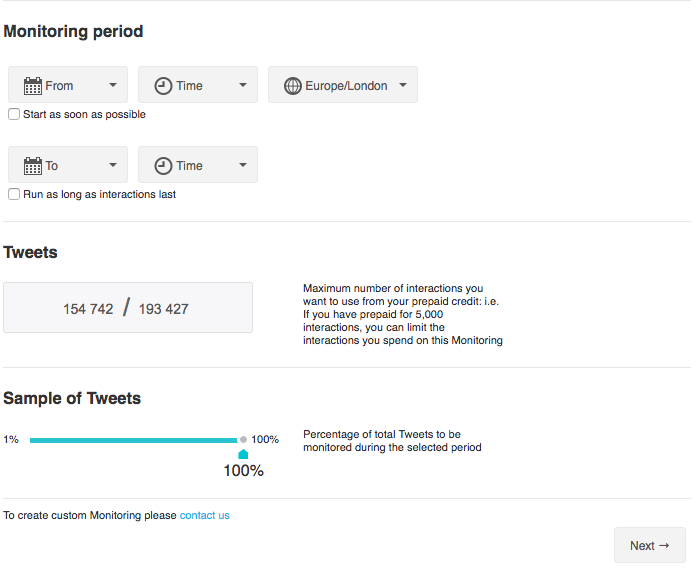Click the 154 742 tweets limit value

(88, 309)
